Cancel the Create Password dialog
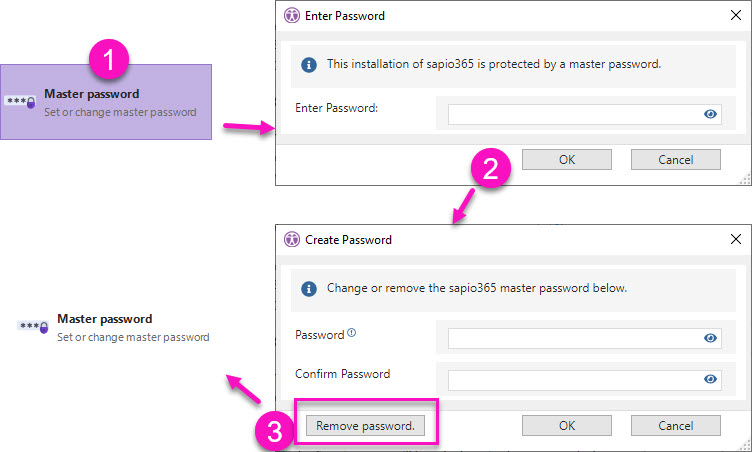Viewport: 752px width, 452px height. coord(676,425)
